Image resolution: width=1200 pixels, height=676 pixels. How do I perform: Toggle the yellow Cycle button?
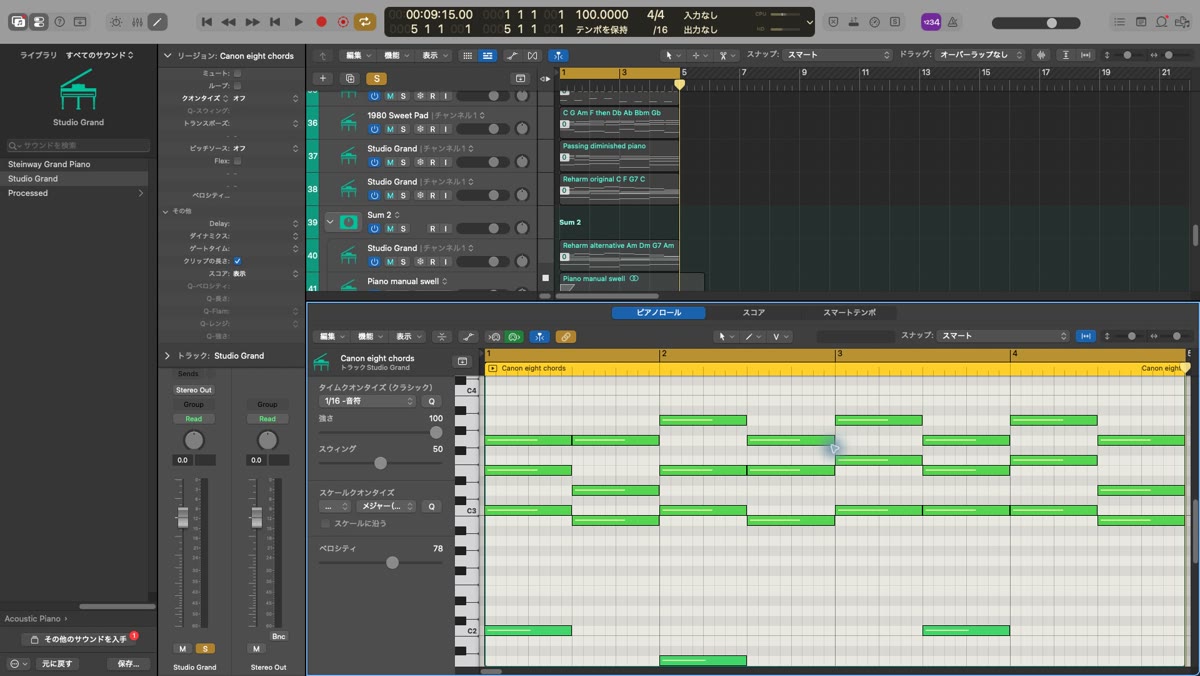coord(366,21)
